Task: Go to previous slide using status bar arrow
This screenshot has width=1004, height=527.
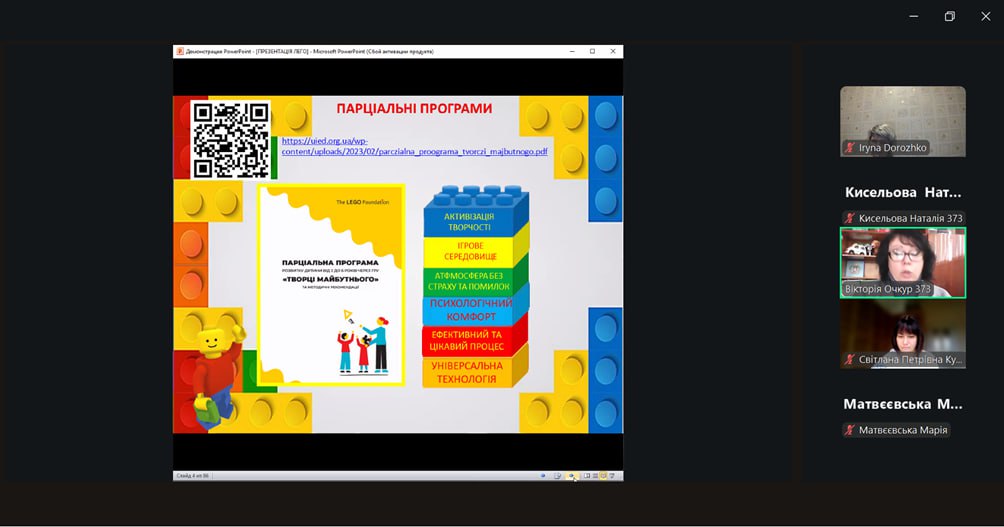Action: pos(543,476)
